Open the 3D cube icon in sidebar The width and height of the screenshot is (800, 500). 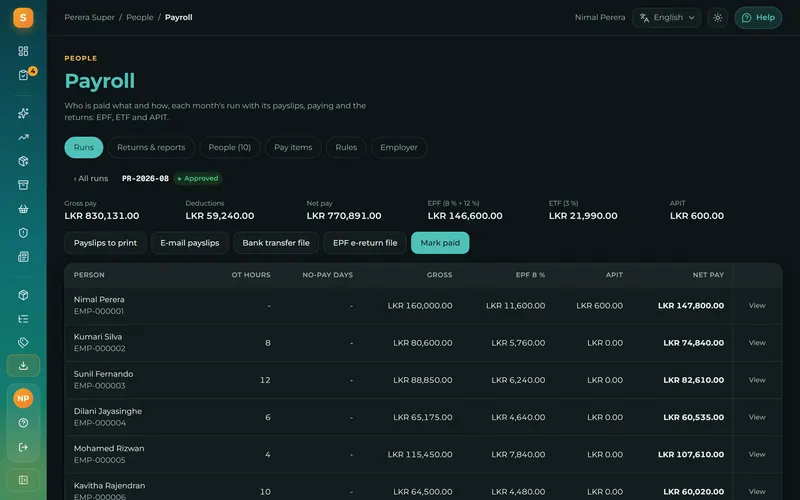coord(23,295)
